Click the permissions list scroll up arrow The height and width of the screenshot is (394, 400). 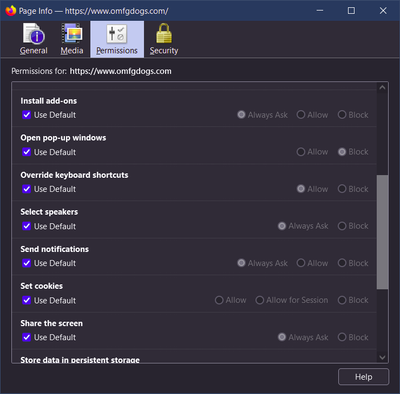click(x=382, y=87)
